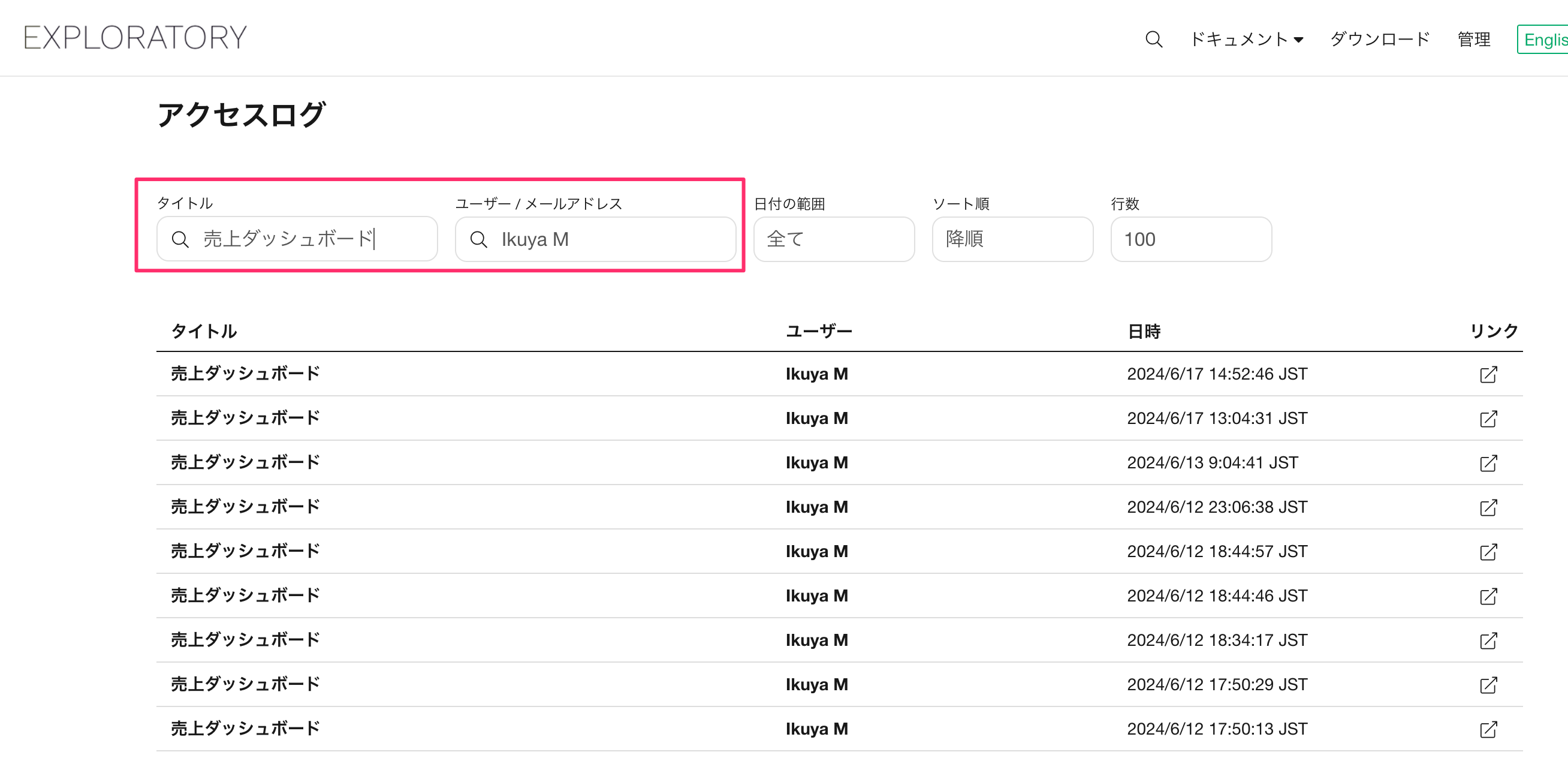1568x758 pixels.
Task: Open the external link for the 18:44:57 log entry
Action: coord(1488,552)
